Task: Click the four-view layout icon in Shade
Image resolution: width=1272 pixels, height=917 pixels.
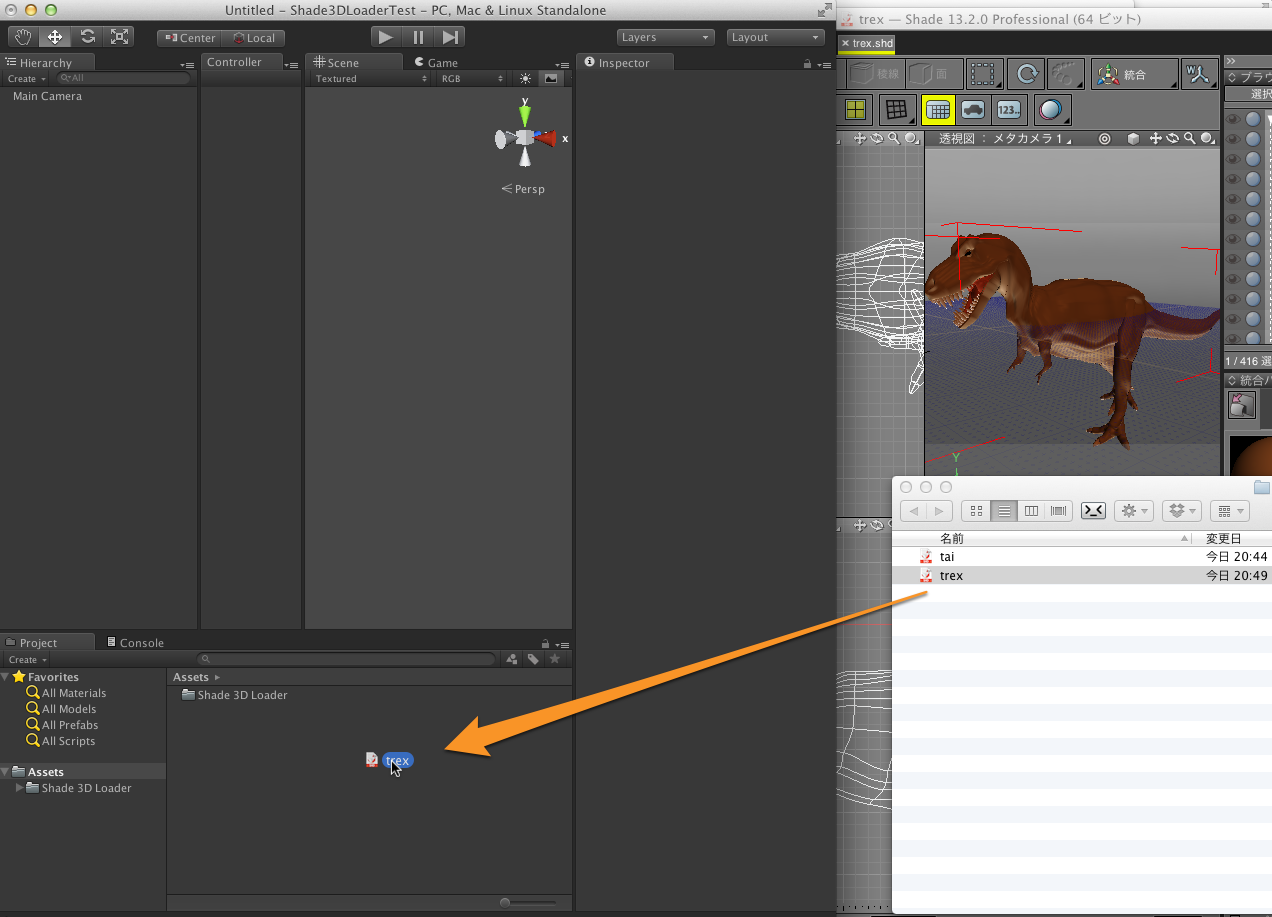Action: [x=856, y=110]
